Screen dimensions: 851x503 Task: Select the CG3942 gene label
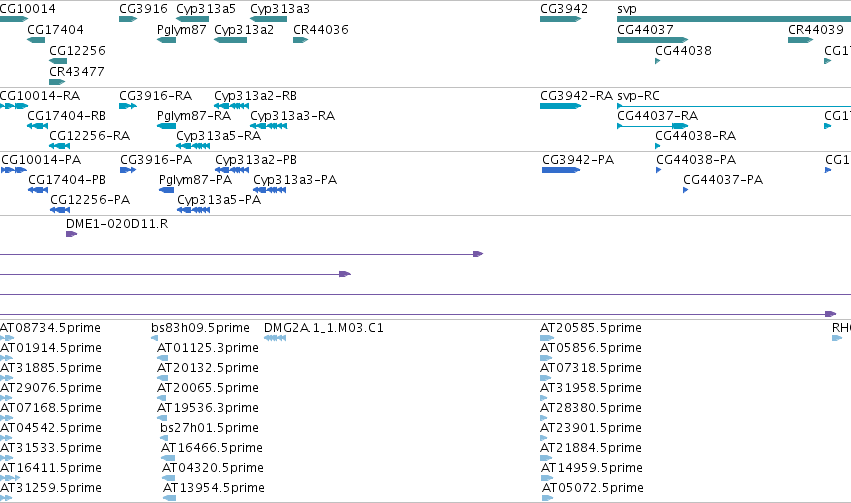click(564, 9)
